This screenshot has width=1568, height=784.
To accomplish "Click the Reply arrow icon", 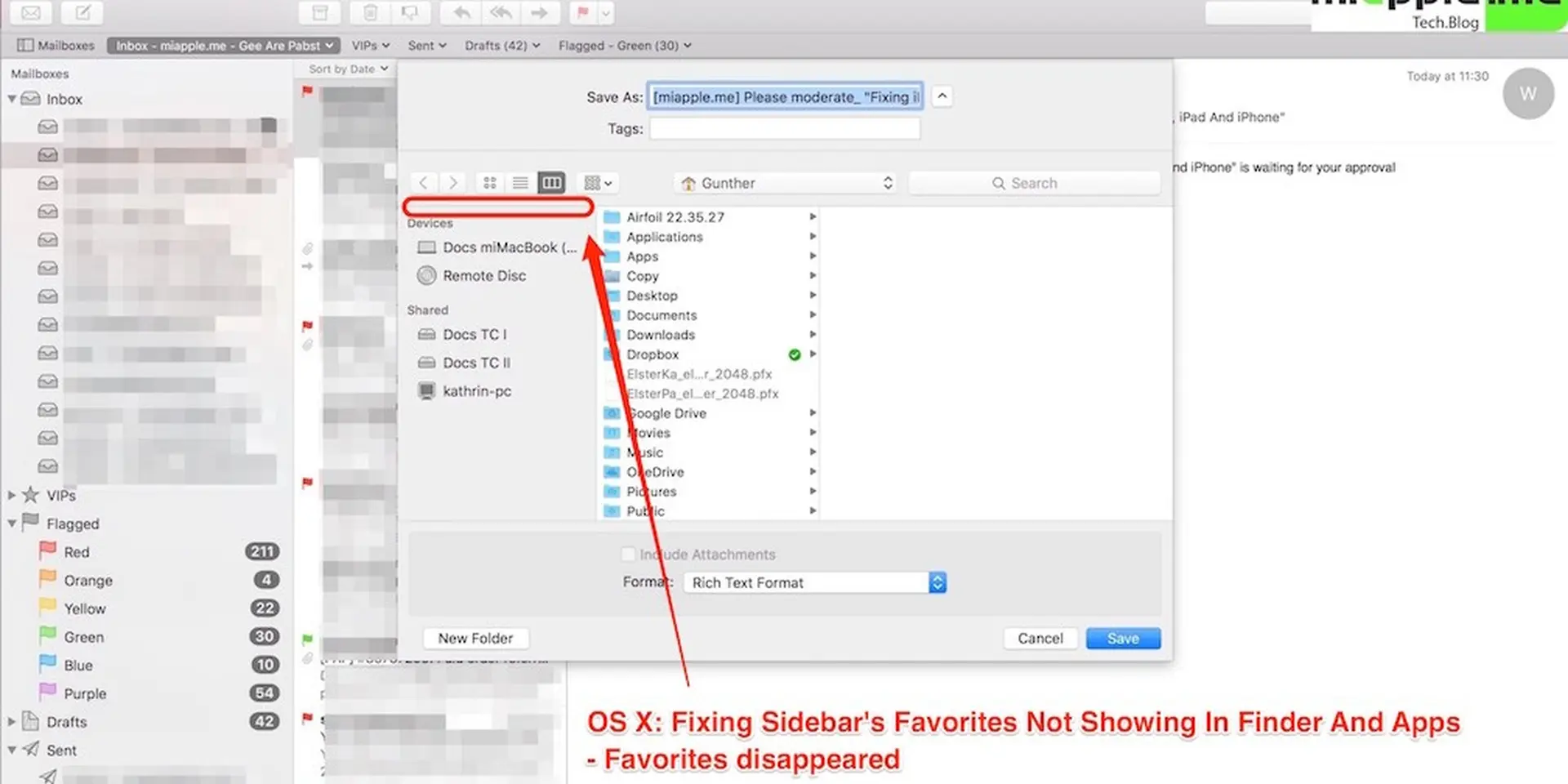I will click(460, 13).
